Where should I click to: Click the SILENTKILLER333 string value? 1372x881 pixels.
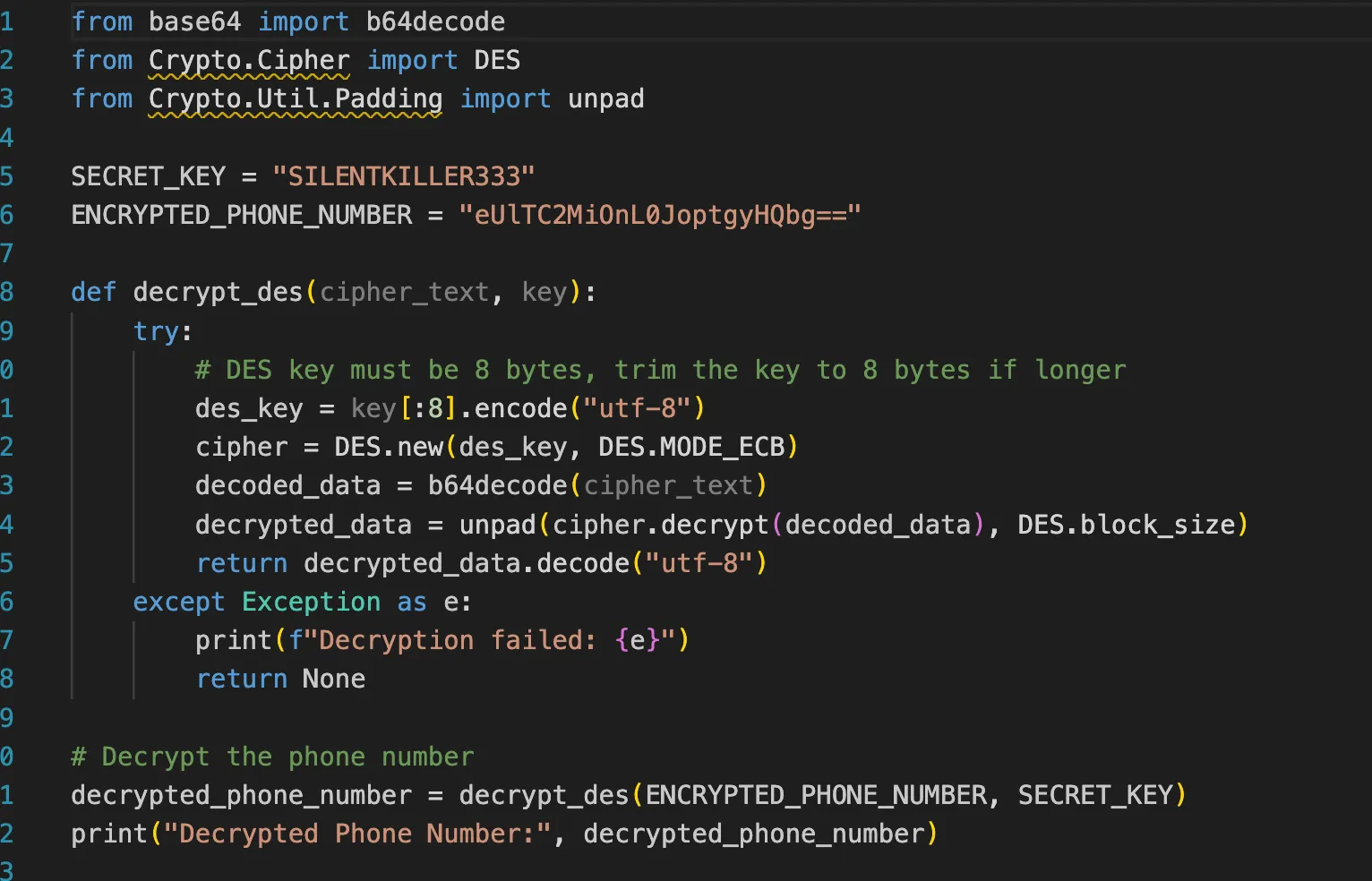pos(405,175)
